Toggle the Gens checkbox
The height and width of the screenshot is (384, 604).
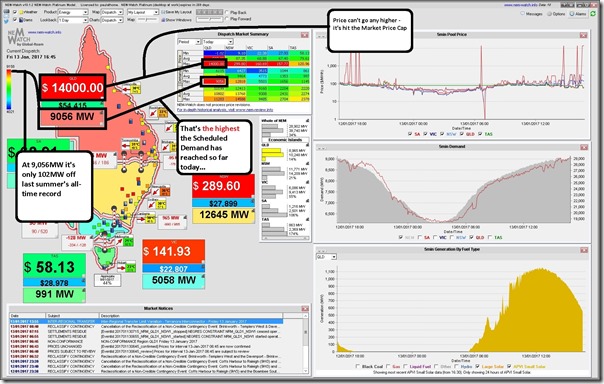[15, 19]
